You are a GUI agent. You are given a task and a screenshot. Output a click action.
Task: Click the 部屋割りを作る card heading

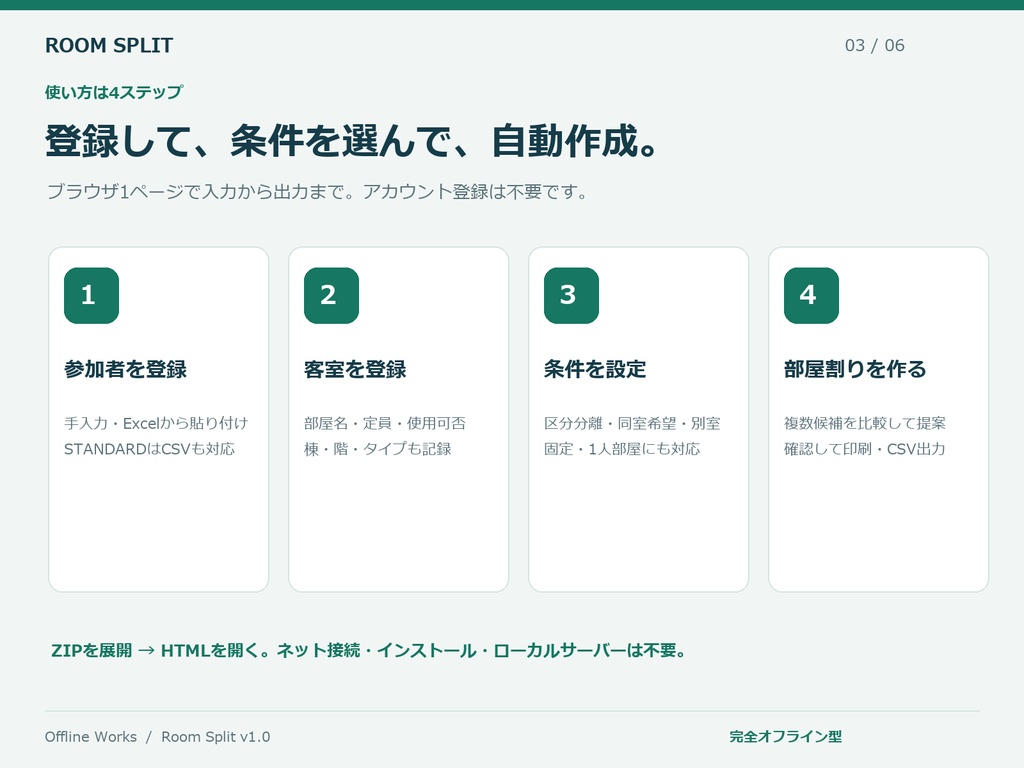(x=855, y=369)
